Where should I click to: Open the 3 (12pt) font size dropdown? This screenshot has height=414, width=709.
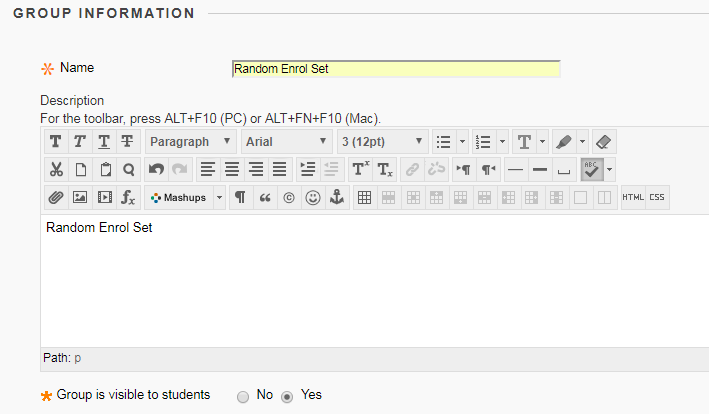tap(383, 142)
